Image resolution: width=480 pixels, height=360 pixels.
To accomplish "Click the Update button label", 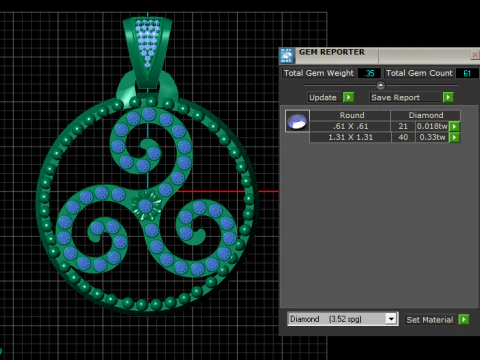I will 323,97.
